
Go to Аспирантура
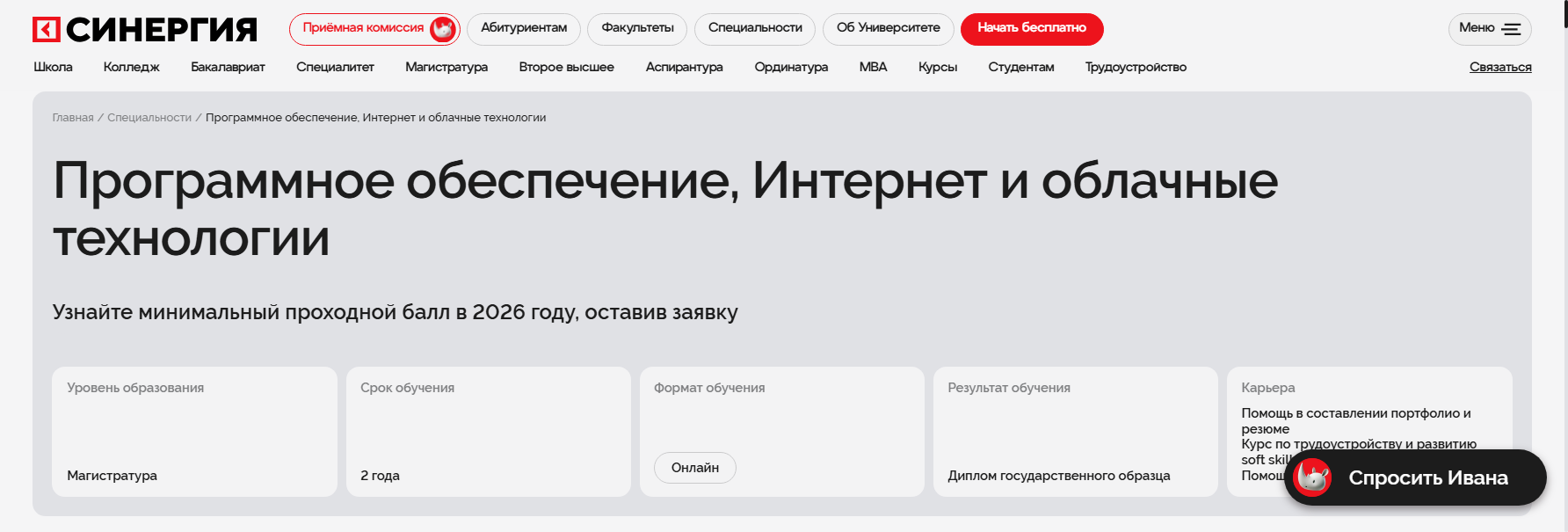tap(684, 67)
